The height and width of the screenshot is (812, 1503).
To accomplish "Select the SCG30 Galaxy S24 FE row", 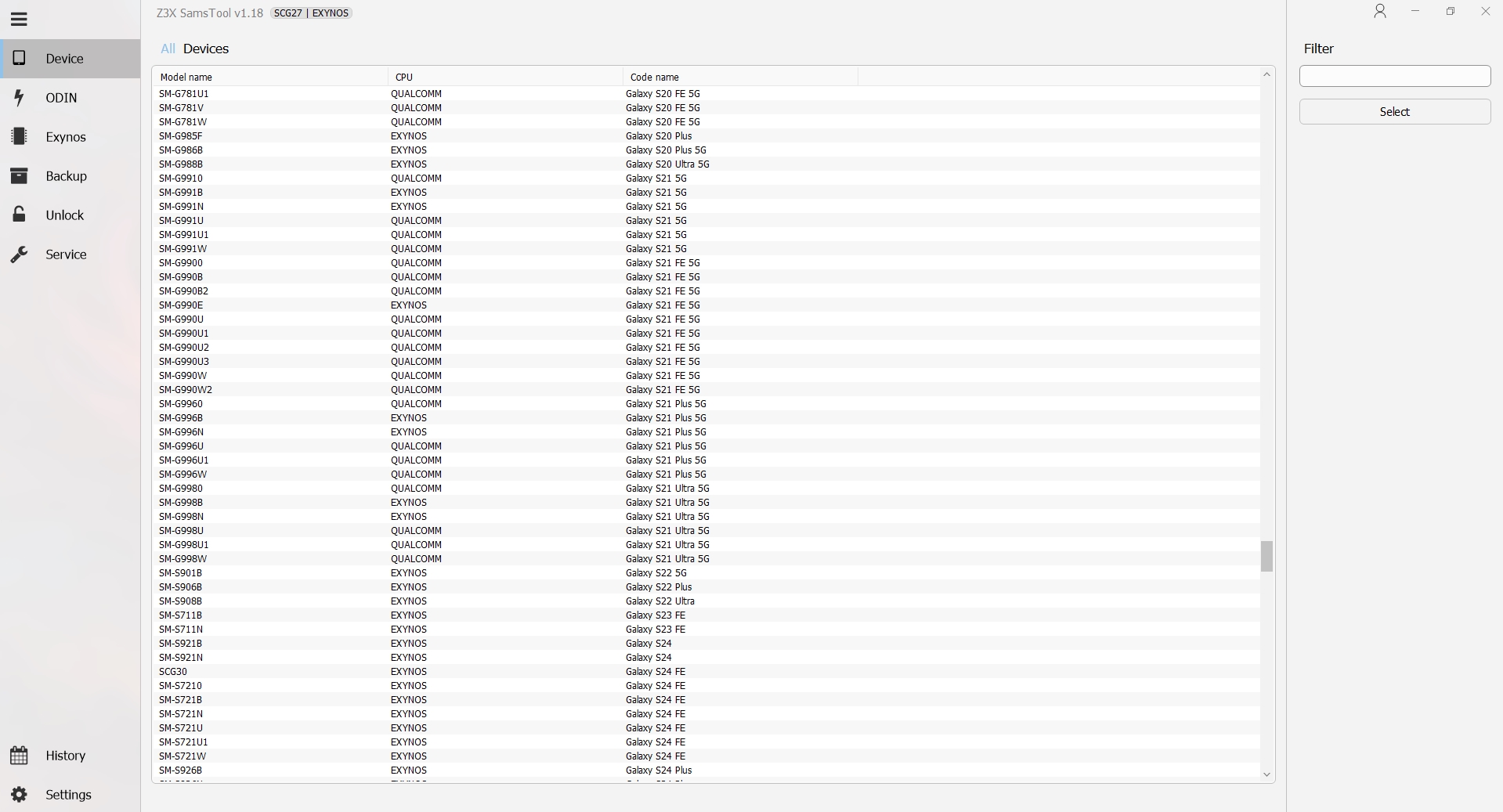I will (x=706, y=672).
